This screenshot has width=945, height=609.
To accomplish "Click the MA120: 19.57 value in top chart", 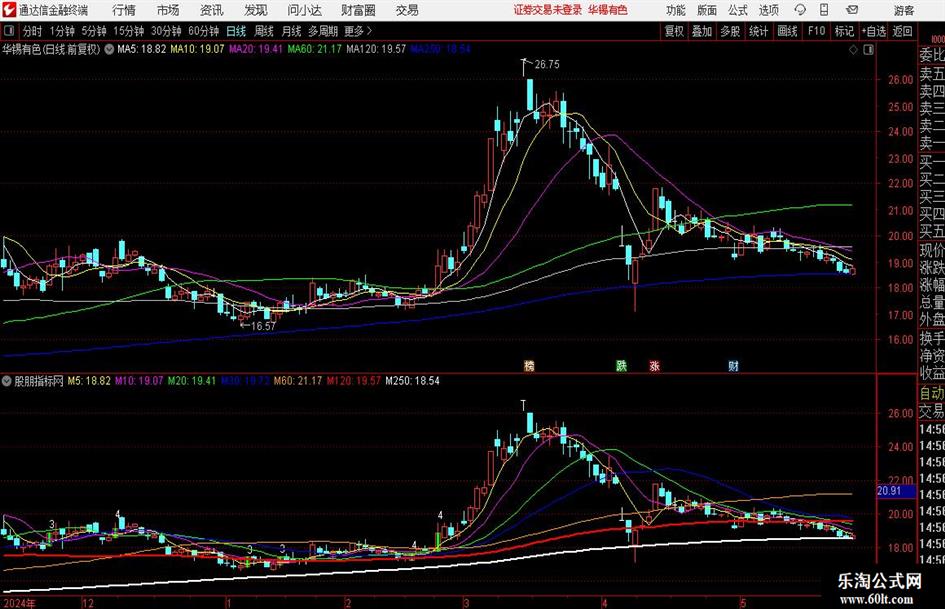I will point(376,49).
